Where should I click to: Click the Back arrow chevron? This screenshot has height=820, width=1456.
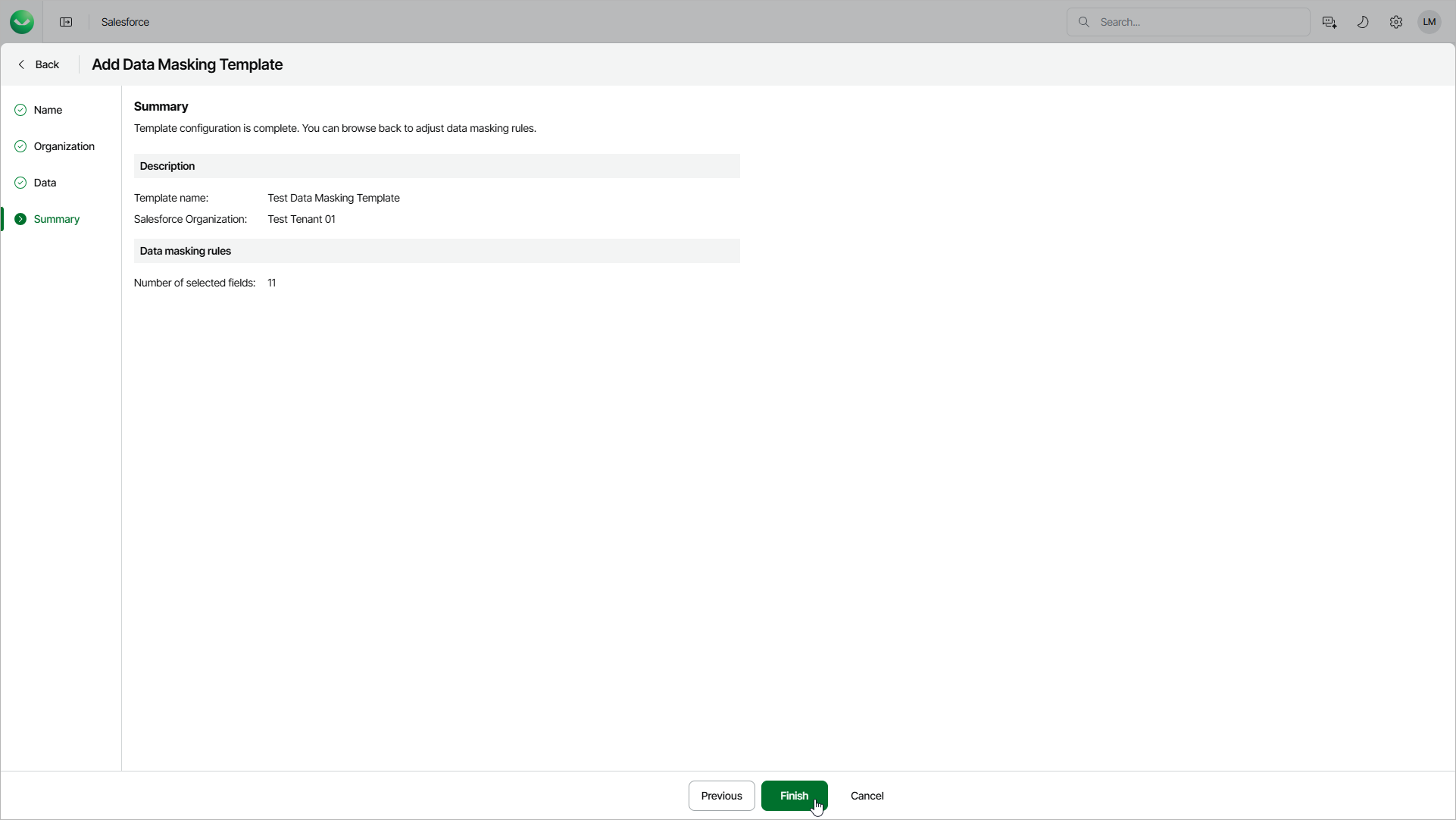click(x=21, y=64)
